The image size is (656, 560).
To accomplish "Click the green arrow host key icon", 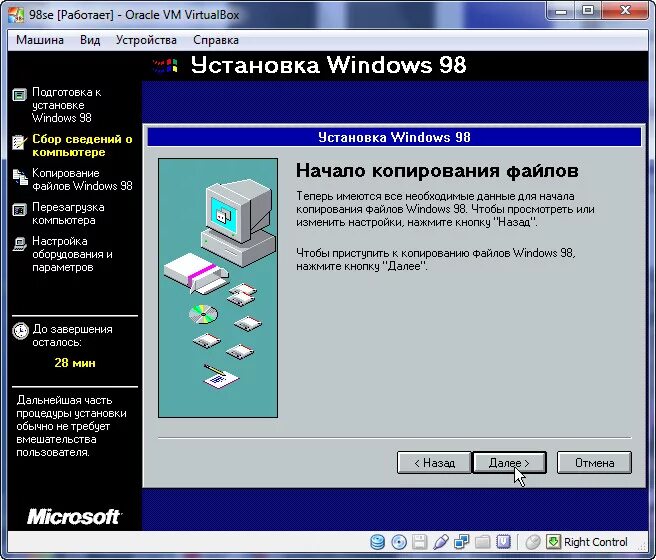I will (553, 542).
